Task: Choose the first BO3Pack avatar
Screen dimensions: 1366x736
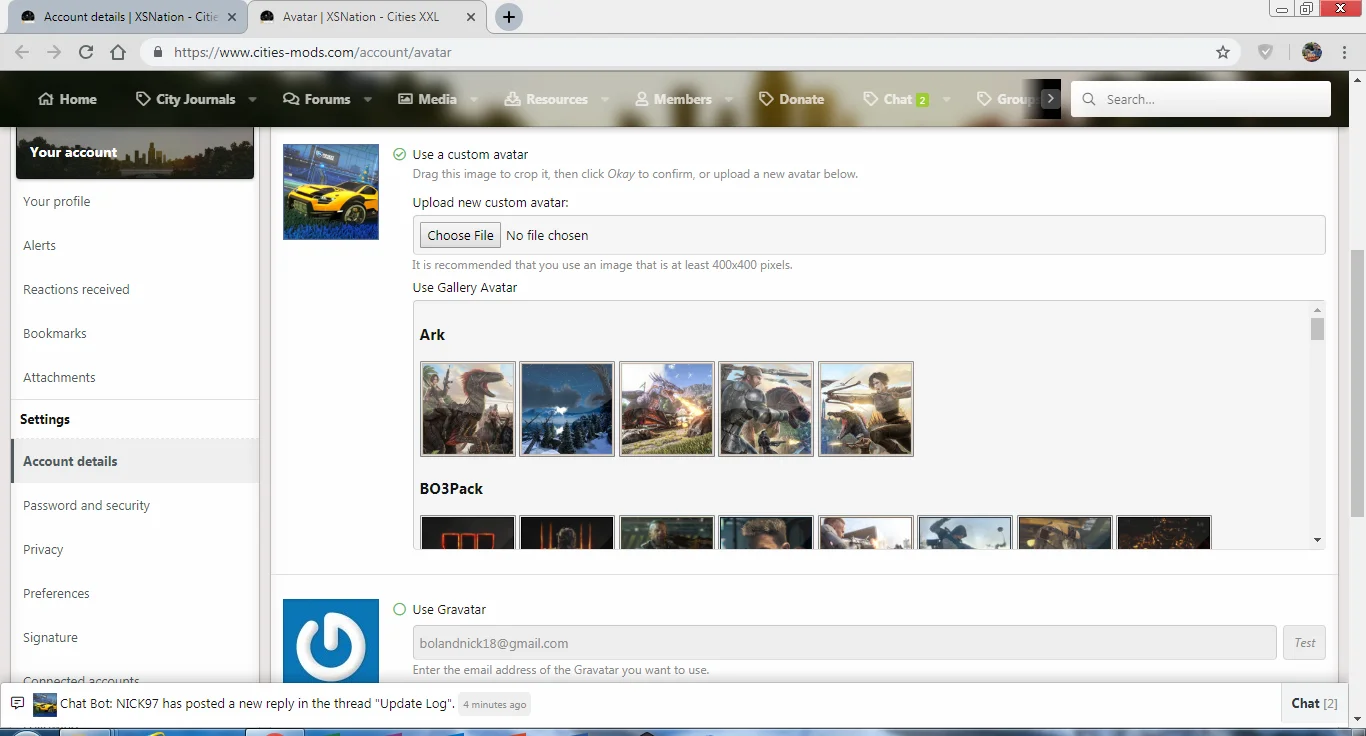Action: pos(468,532)
